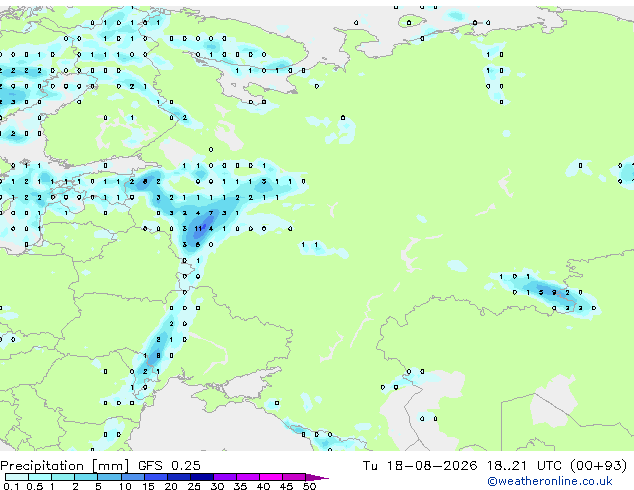634x490 pixels.
Task: Select the magenta legend swatch between 40 and 45
Action: [271, 477]
